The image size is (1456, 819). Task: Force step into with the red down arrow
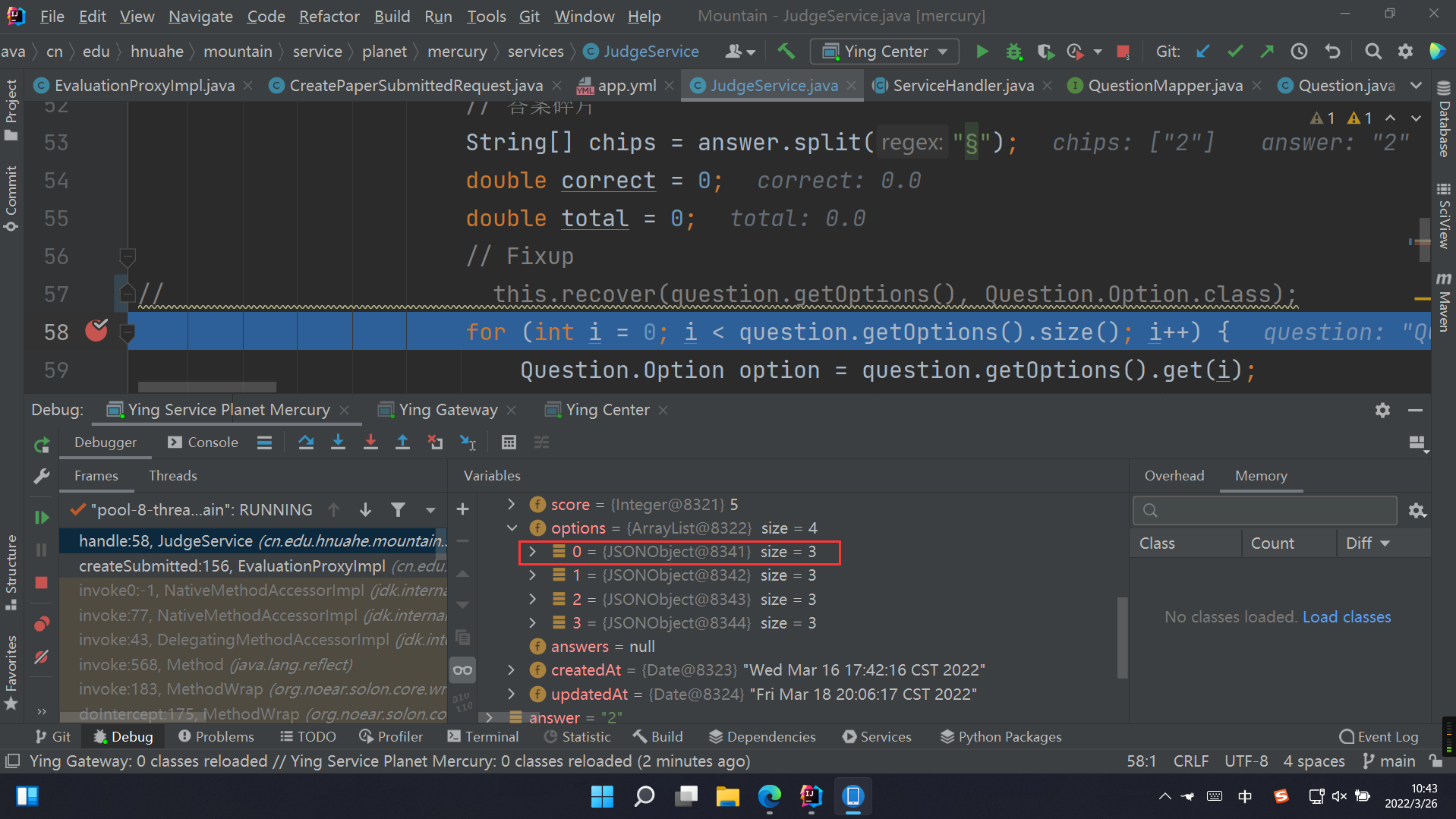point(370,443)
